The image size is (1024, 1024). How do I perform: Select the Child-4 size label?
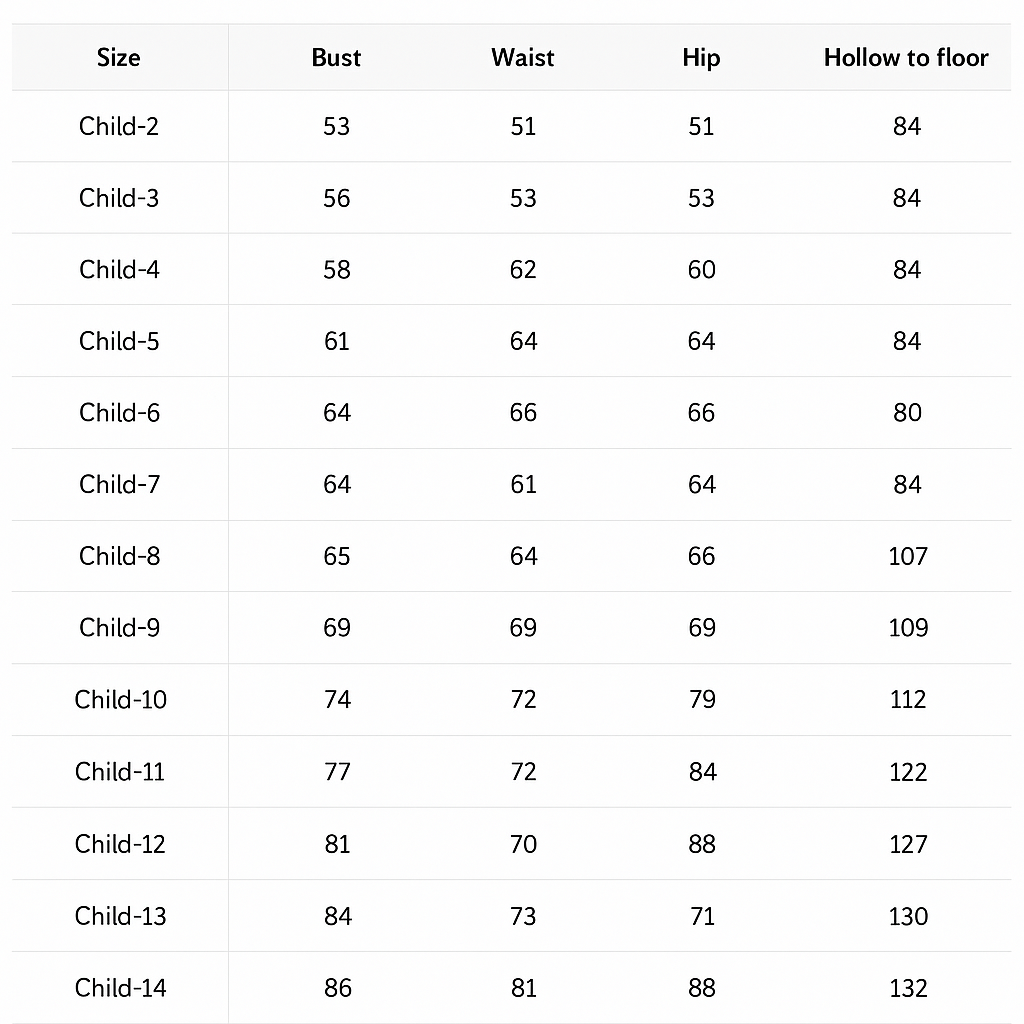(119, 269)
